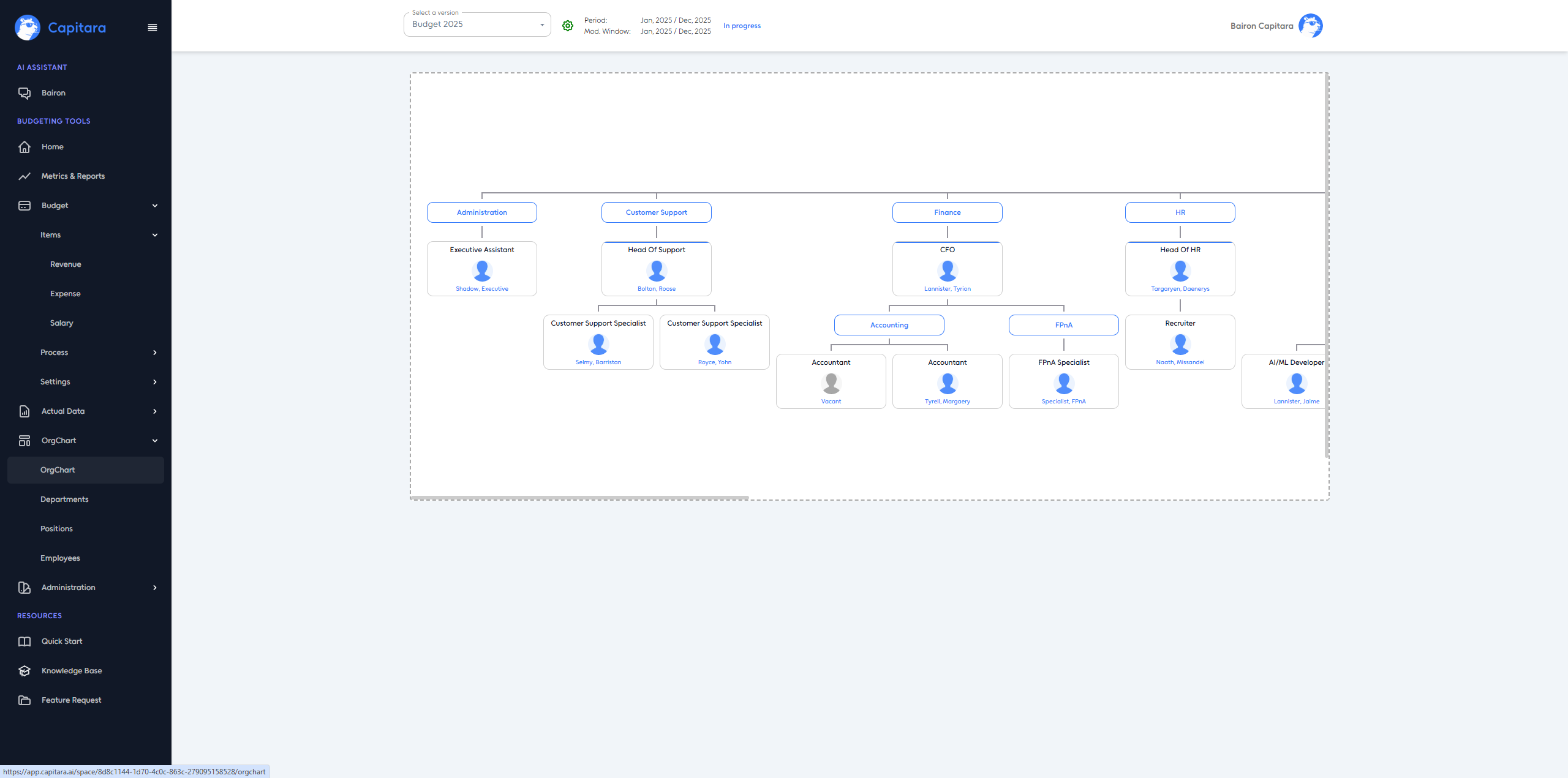Viewport: 1568px width, 778px height.
Task: Open the green version settings gear
Action: tap(568, 26)
